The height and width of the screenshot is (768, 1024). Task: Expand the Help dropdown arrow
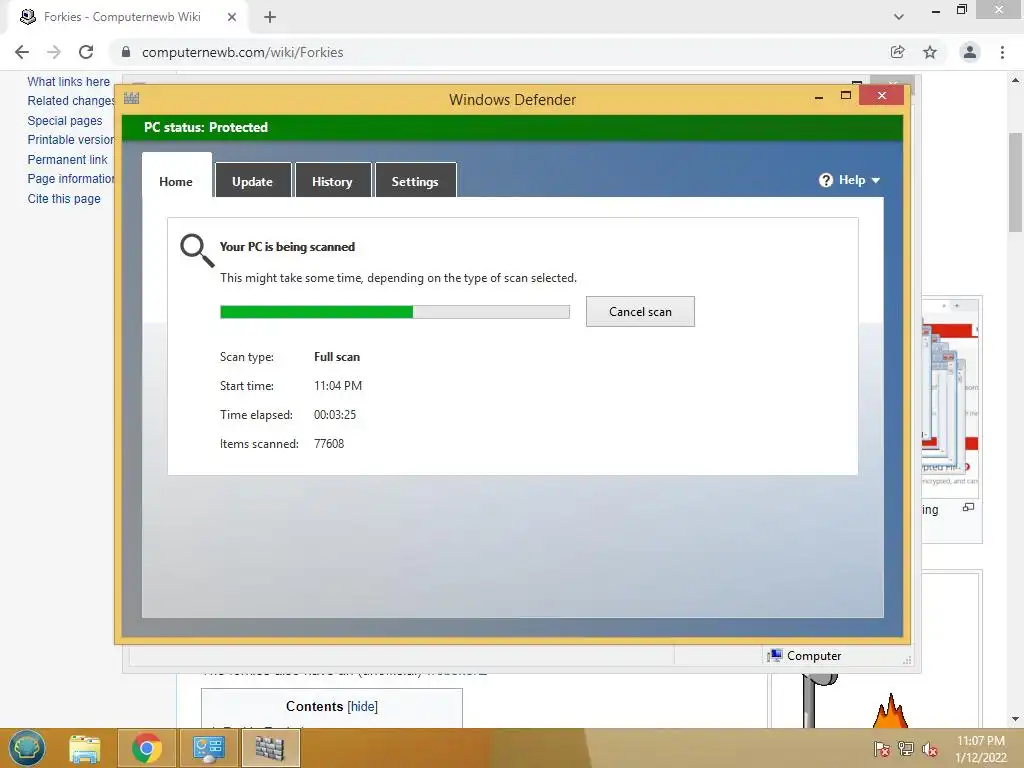click(876, 180)
